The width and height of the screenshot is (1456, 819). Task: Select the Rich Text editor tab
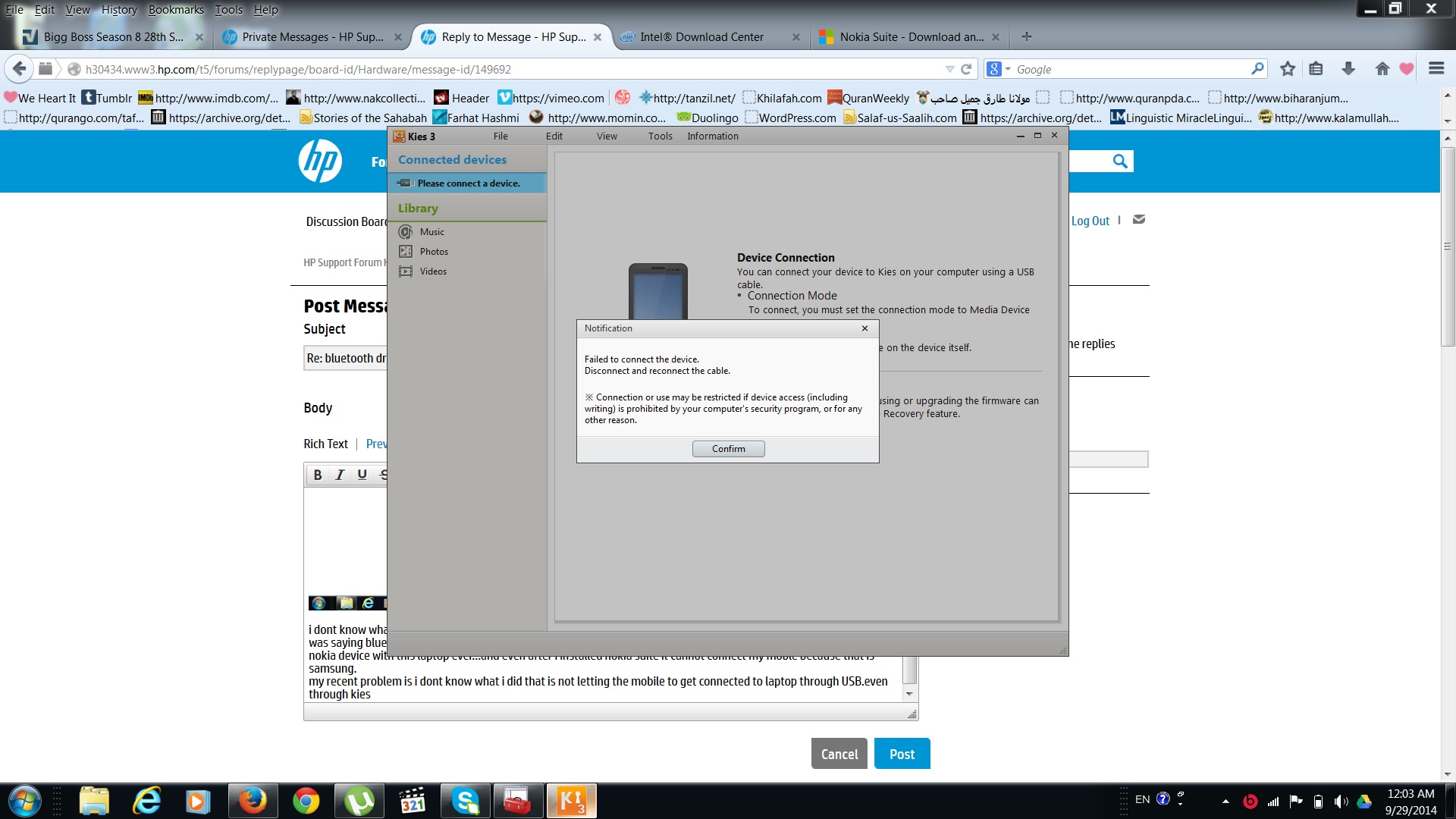tap(325, 444)
